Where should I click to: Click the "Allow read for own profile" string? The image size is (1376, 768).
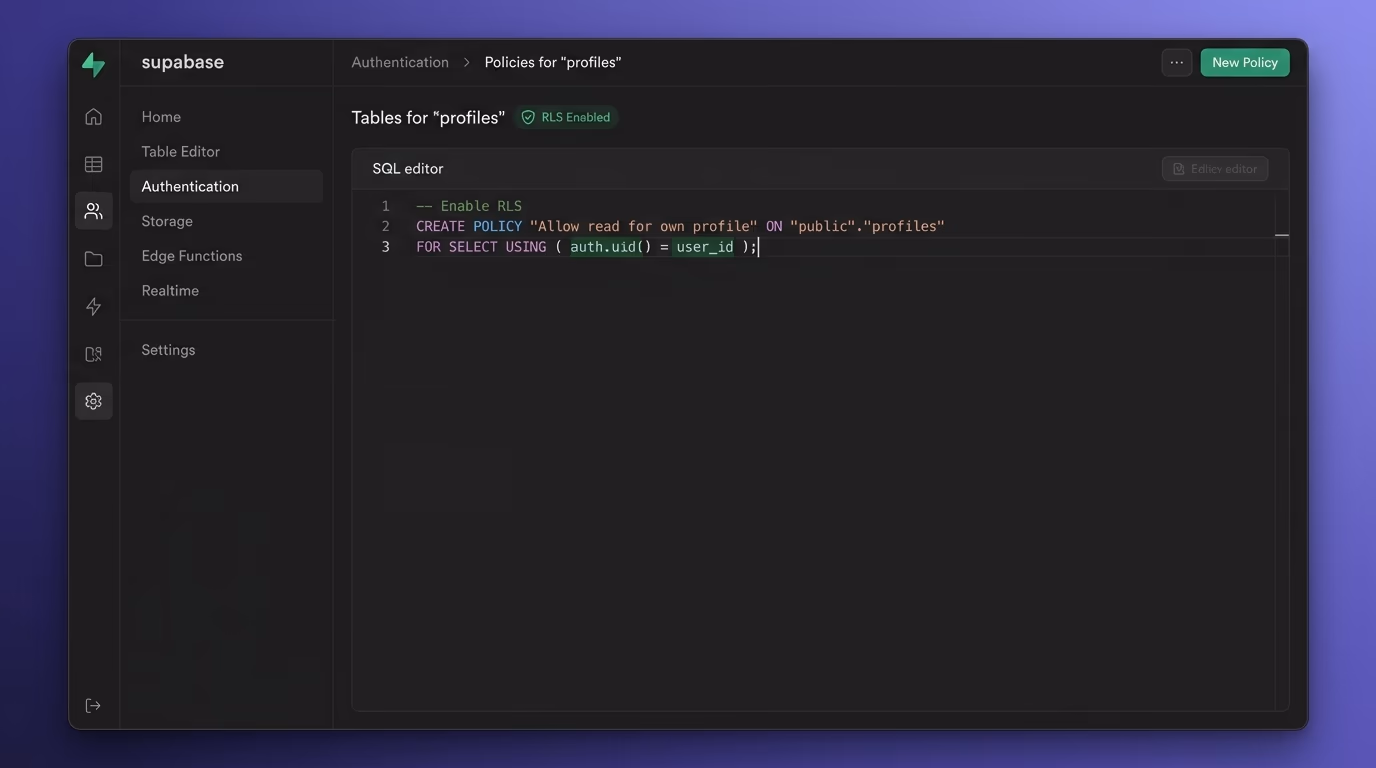644,226
